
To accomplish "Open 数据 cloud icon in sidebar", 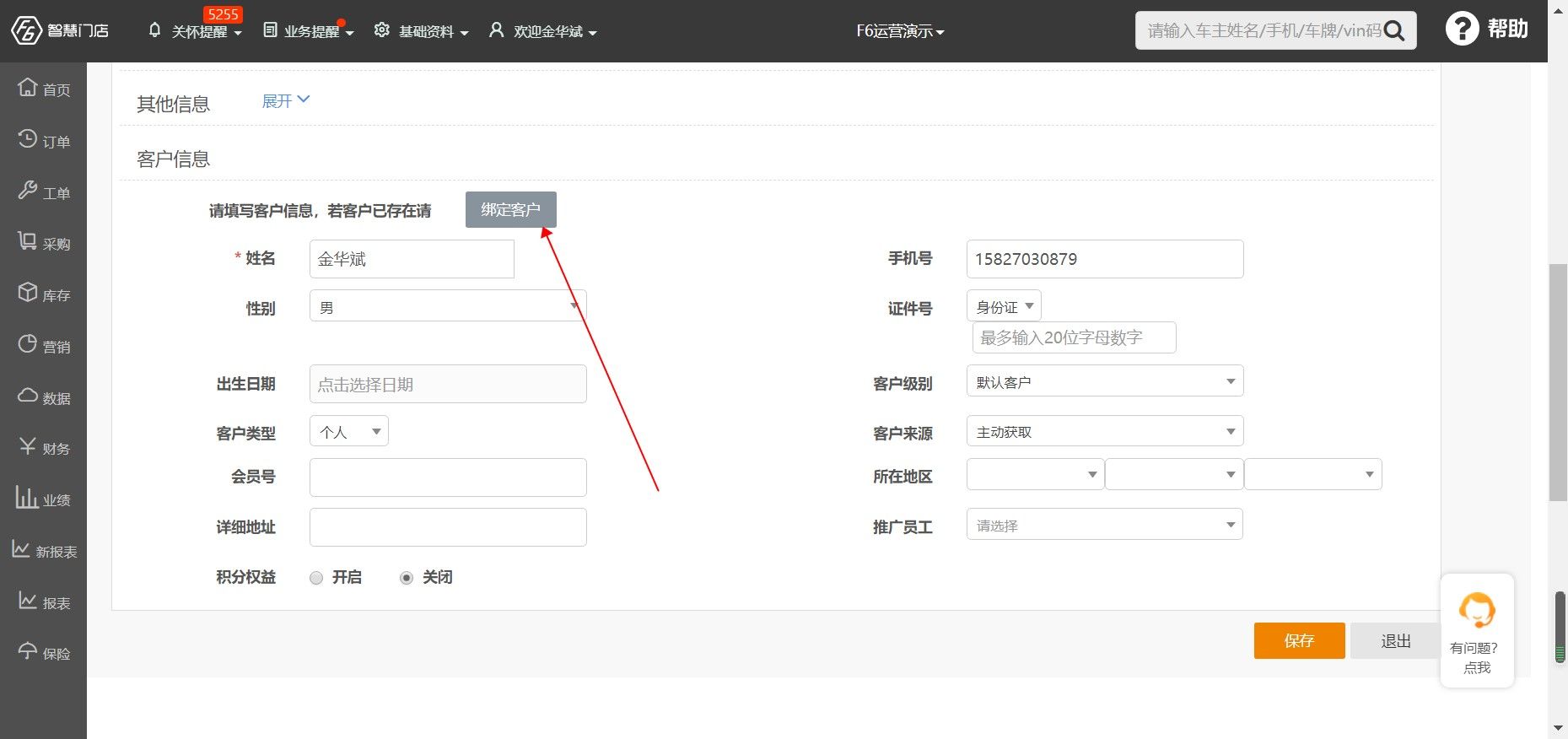I will 28,396.
